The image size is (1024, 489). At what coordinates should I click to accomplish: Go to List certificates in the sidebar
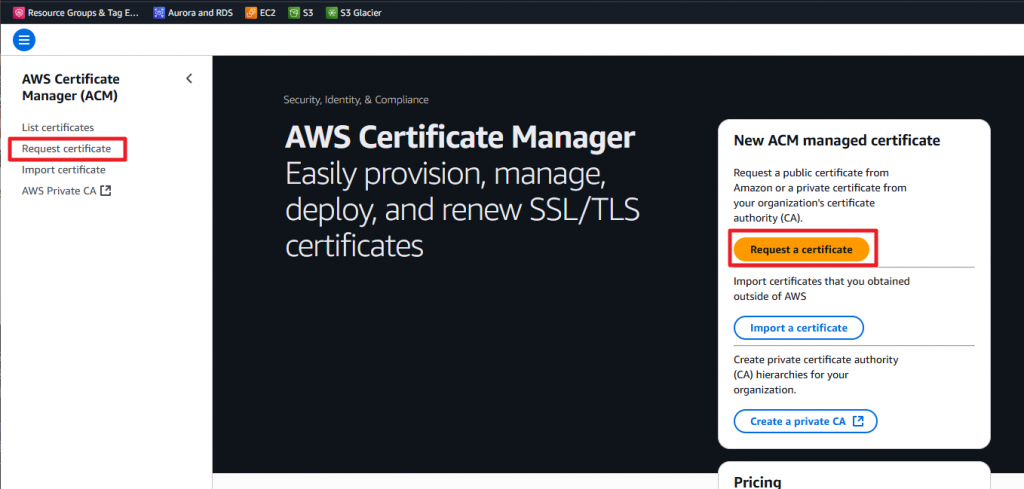(58, 127)
